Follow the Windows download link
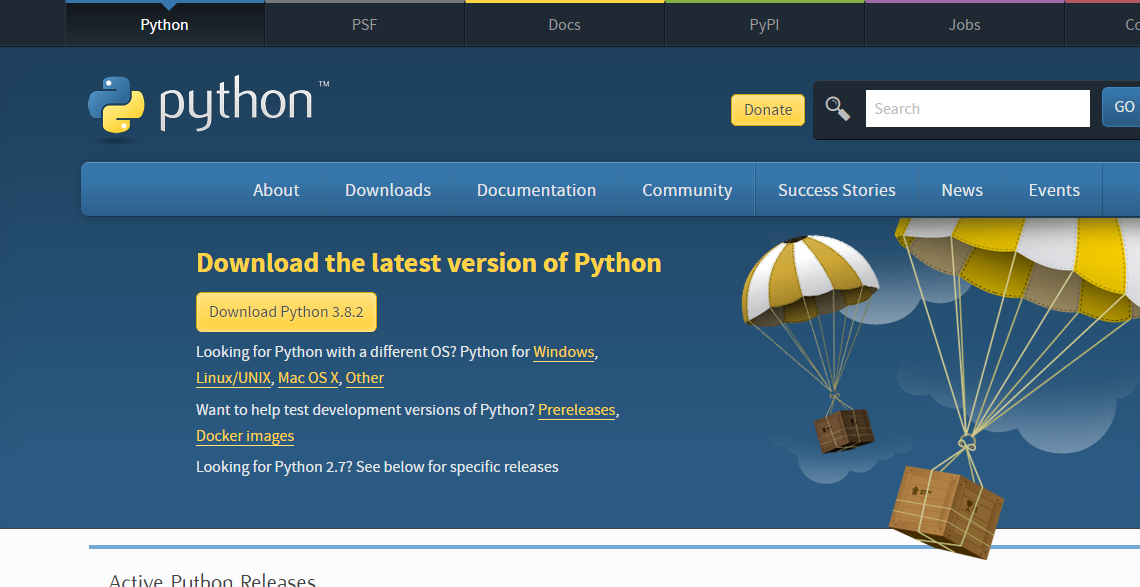The image size is (1140, 587). [564, 352]
